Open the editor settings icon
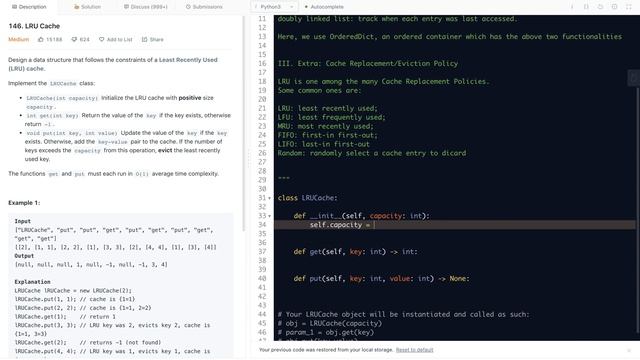Image resolution: width=640 pixels, height=360 pixels. pos(614,7)
